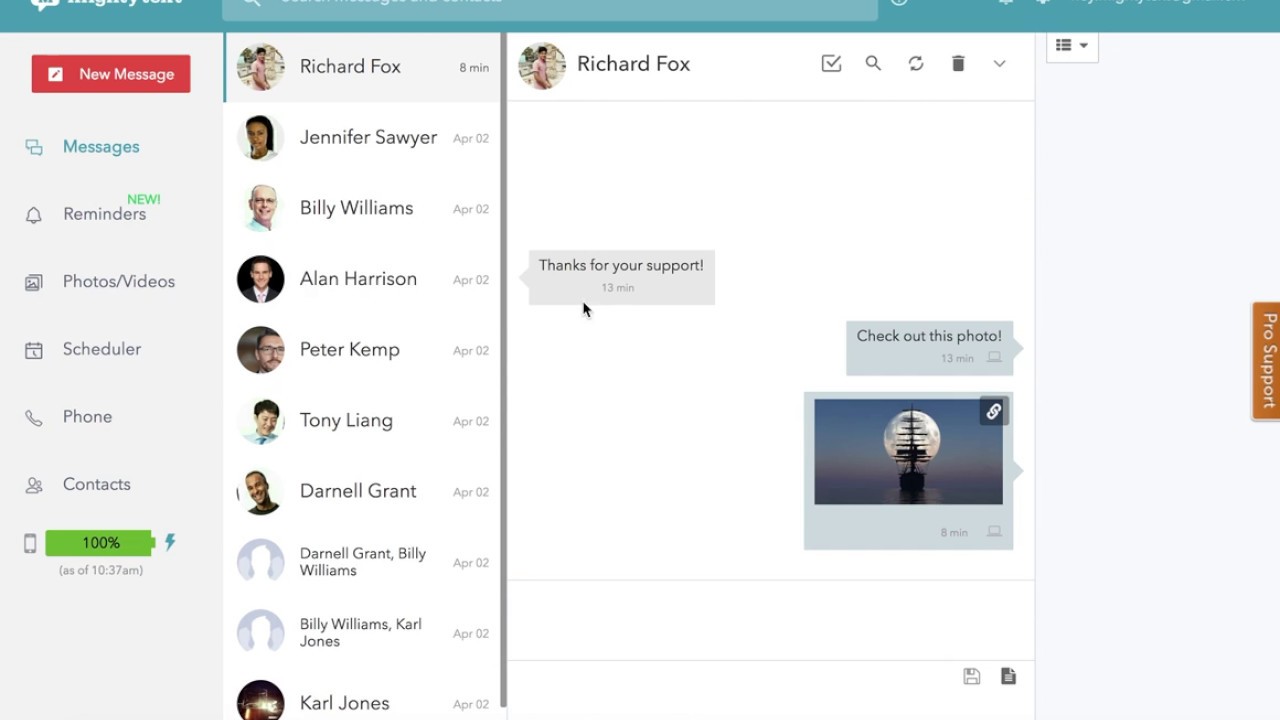Click the trash delete conversation icon
The image size is (1280, 720).
[x=958, y=63]
